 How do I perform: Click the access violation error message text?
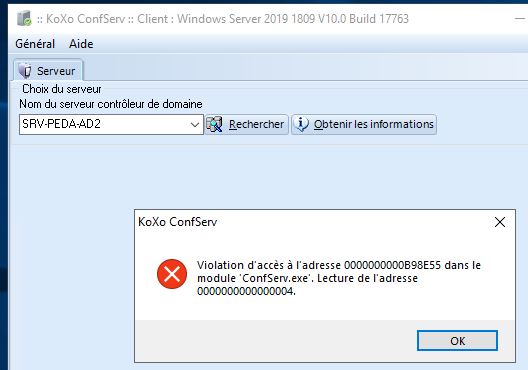click(339, 278)
